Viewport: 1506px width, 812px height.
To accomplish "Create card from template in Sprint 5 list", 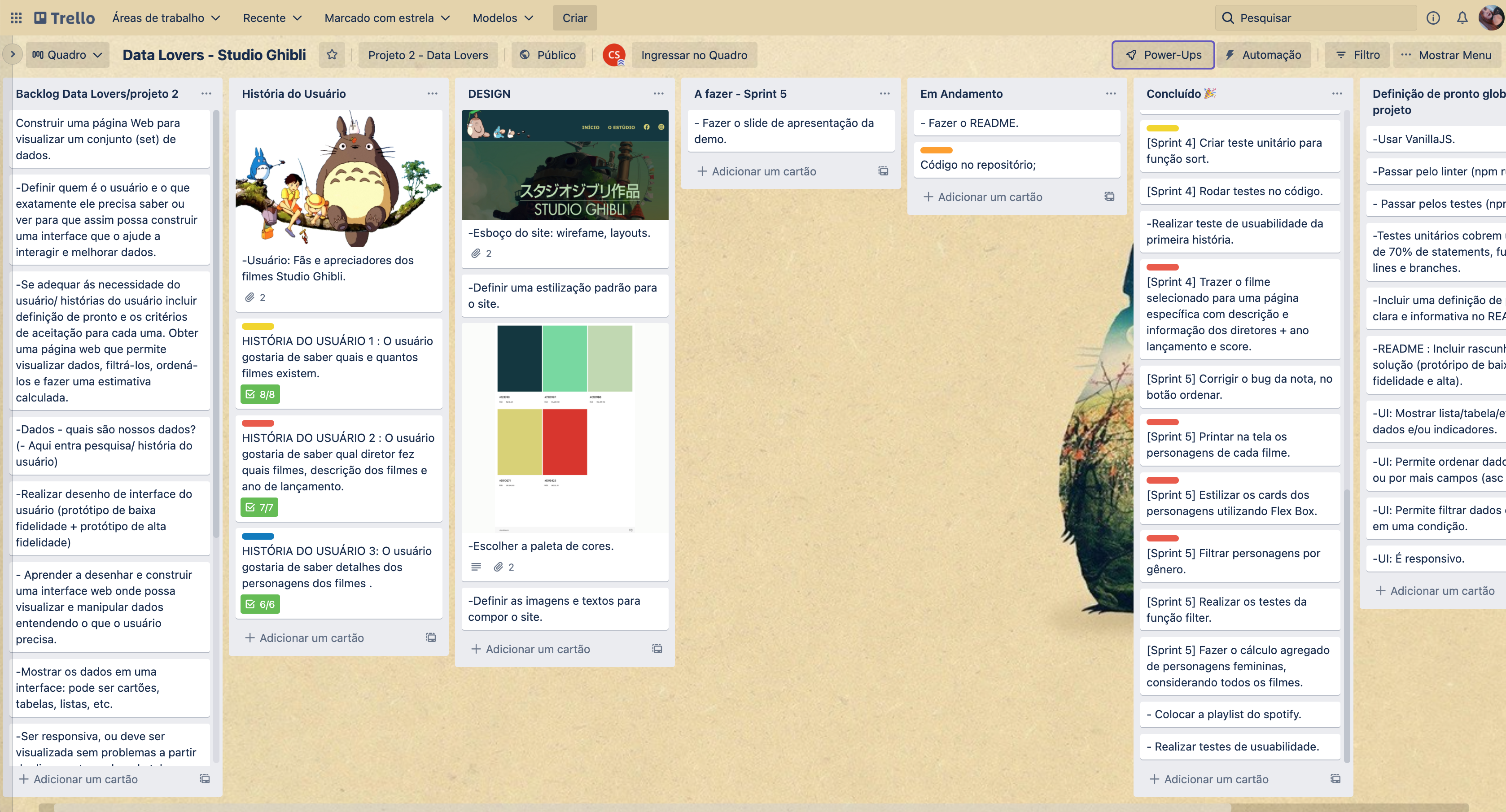I will click(884, 171).
